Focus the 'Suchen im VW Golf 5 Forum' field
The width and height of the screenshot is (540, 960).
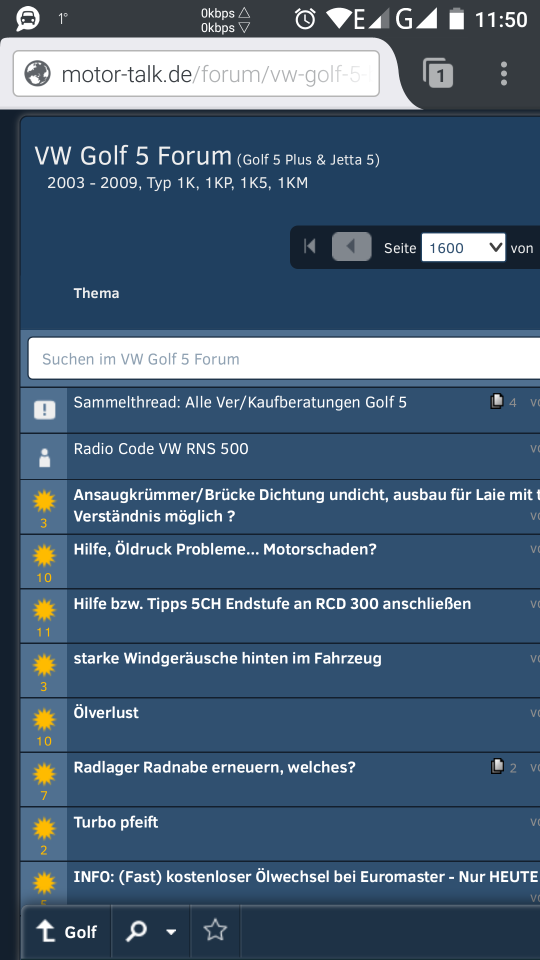283,359
